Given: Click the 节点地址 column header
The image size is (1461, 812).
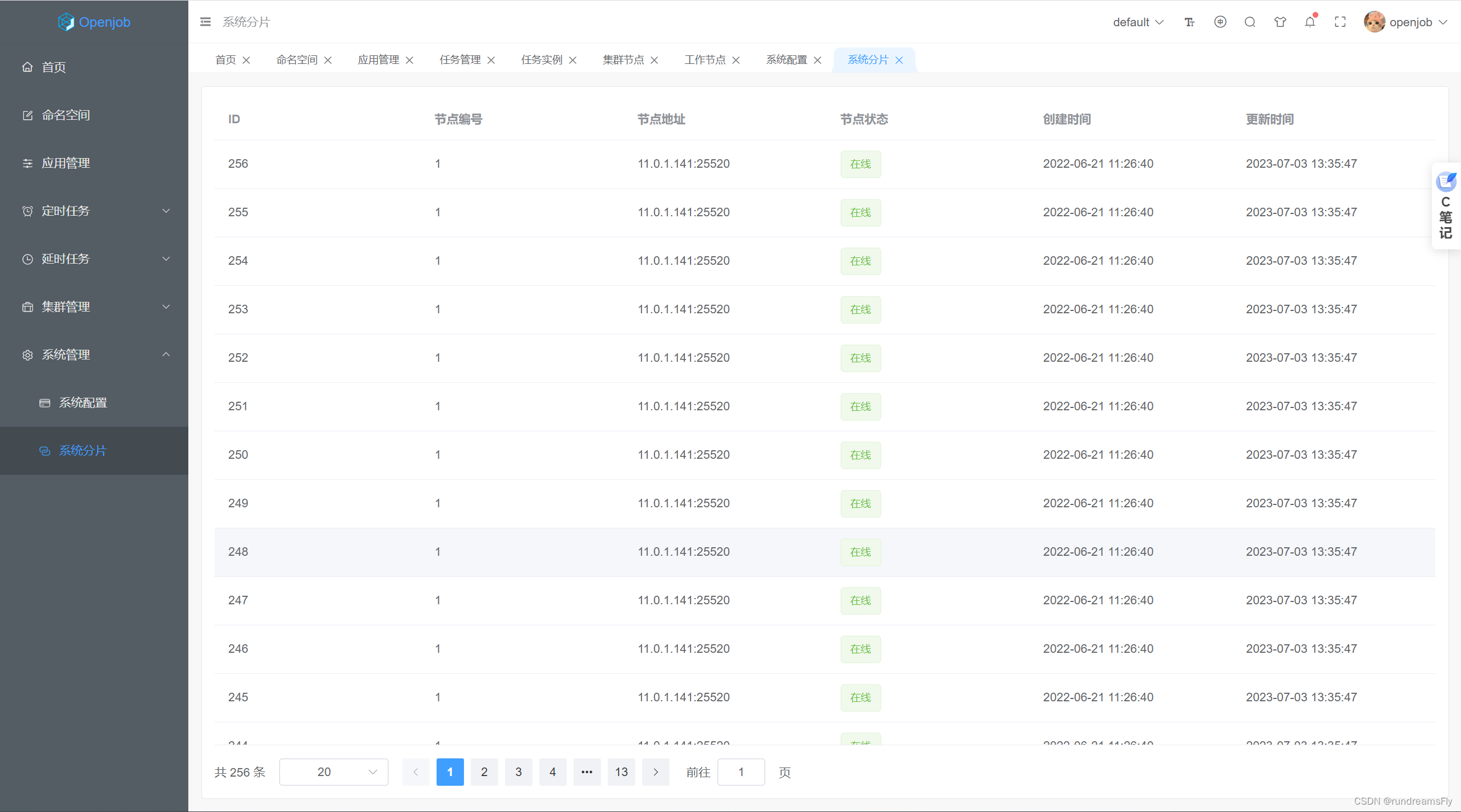Looking at the screenshot, I should tap(661, 119).
